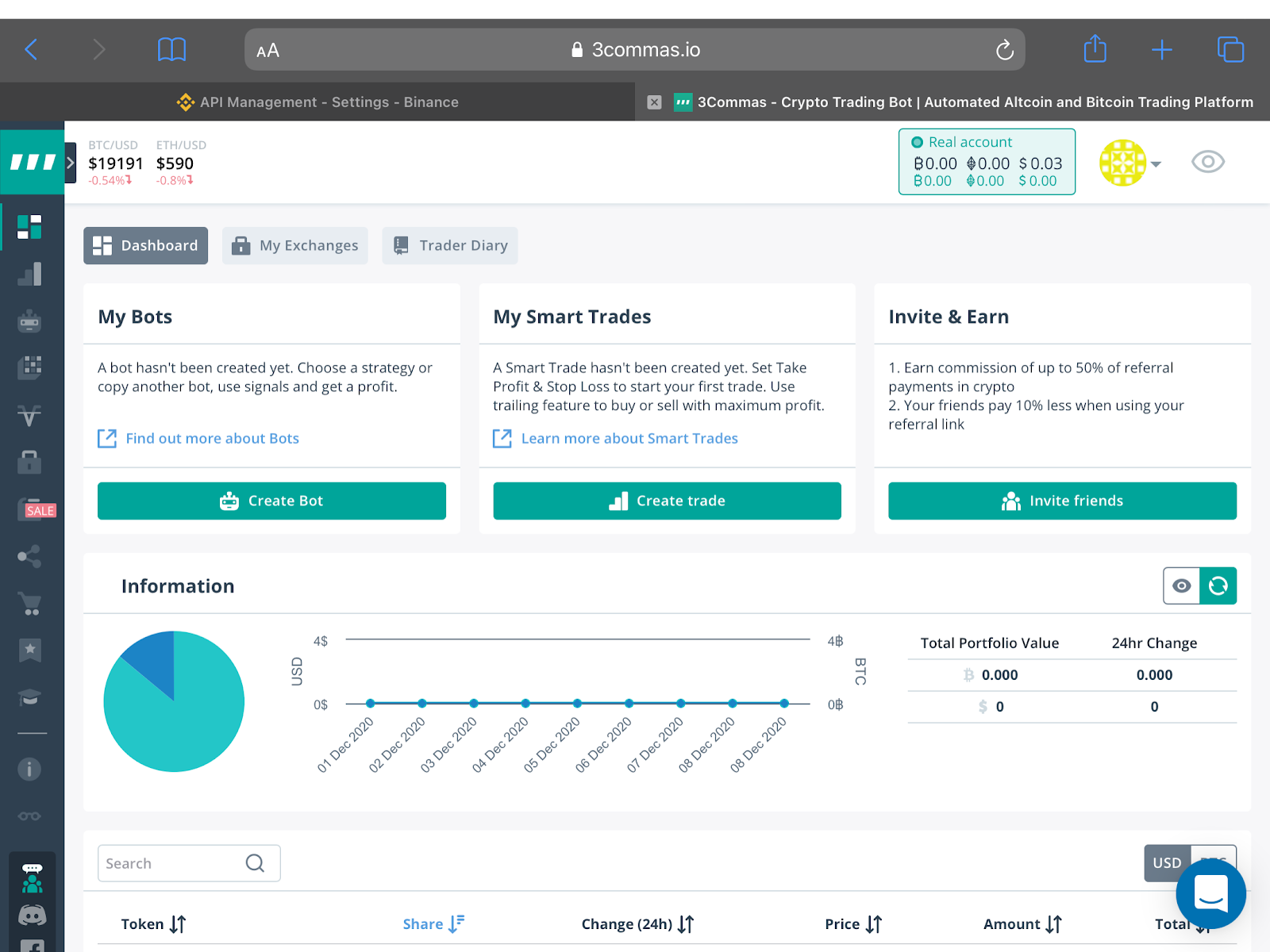Switch to the Binance API Management tab
Screen dimensions: 1270x952
coord(317,102)
